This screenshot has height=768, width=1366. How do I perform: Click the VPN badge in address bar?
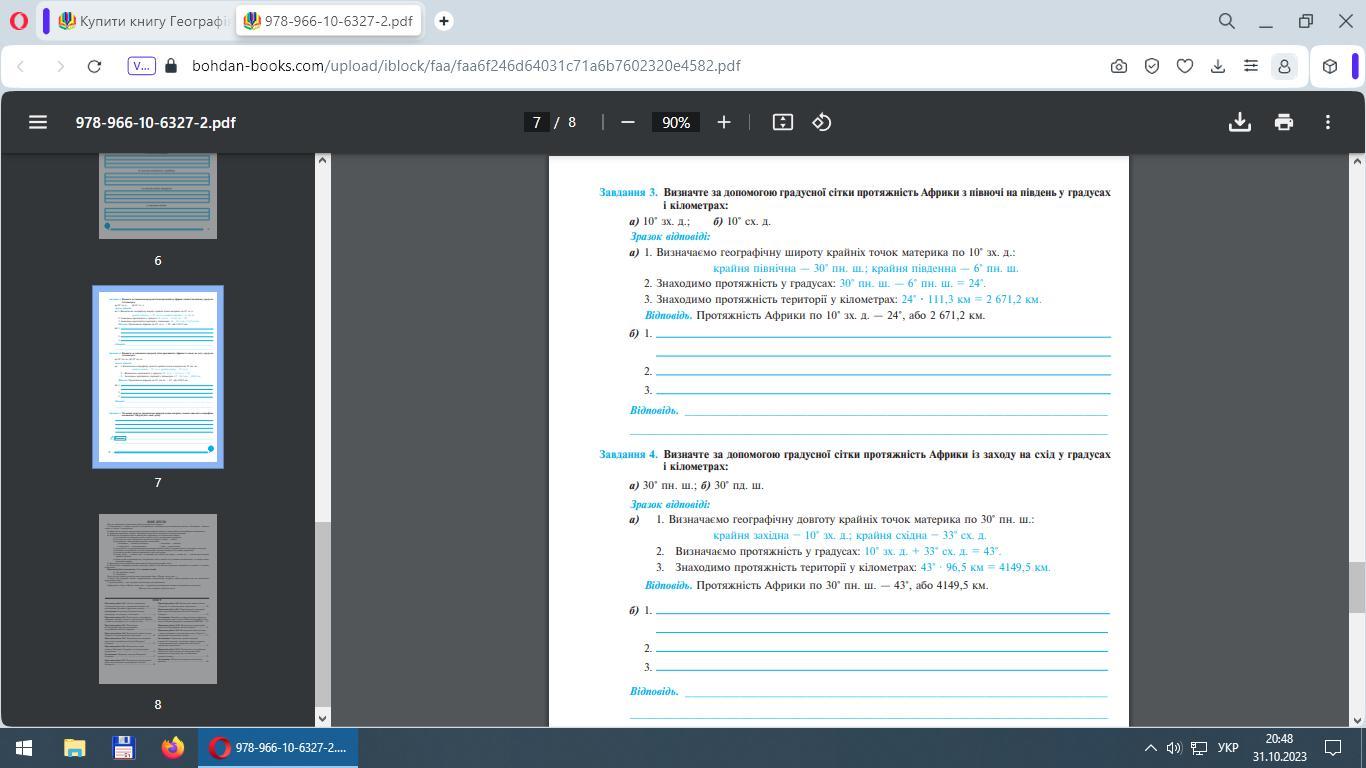[x=141, y=66]
